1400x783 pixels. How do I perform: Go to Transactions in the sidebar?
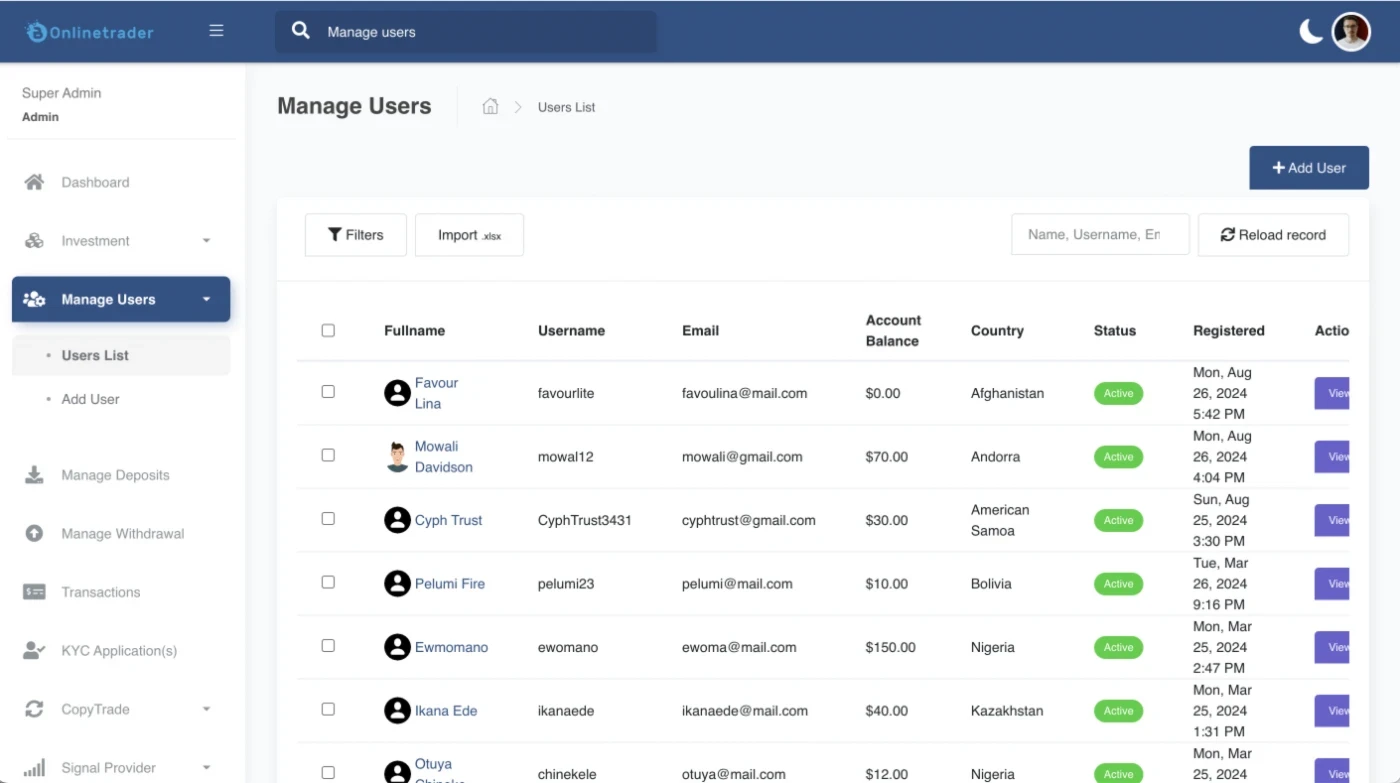[x=100, y=592]
